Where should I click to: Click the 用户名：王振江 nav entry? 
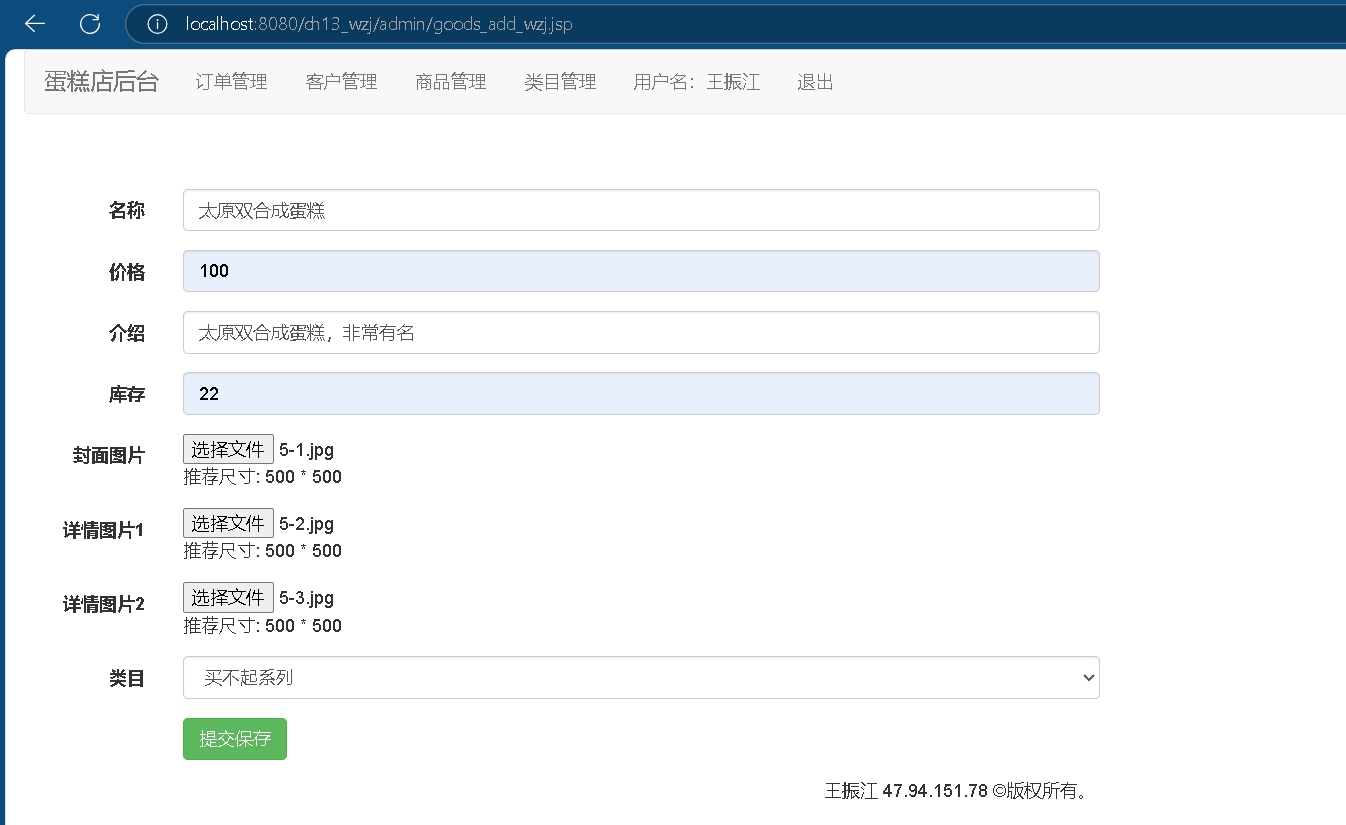tap(696, 82)
